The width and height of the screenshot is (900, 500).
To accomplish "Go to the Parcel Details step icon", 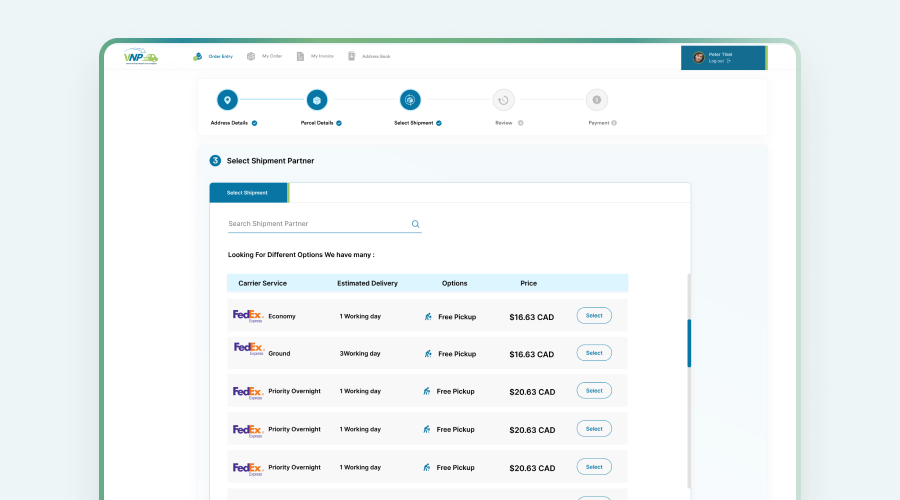I will point(317,100).
